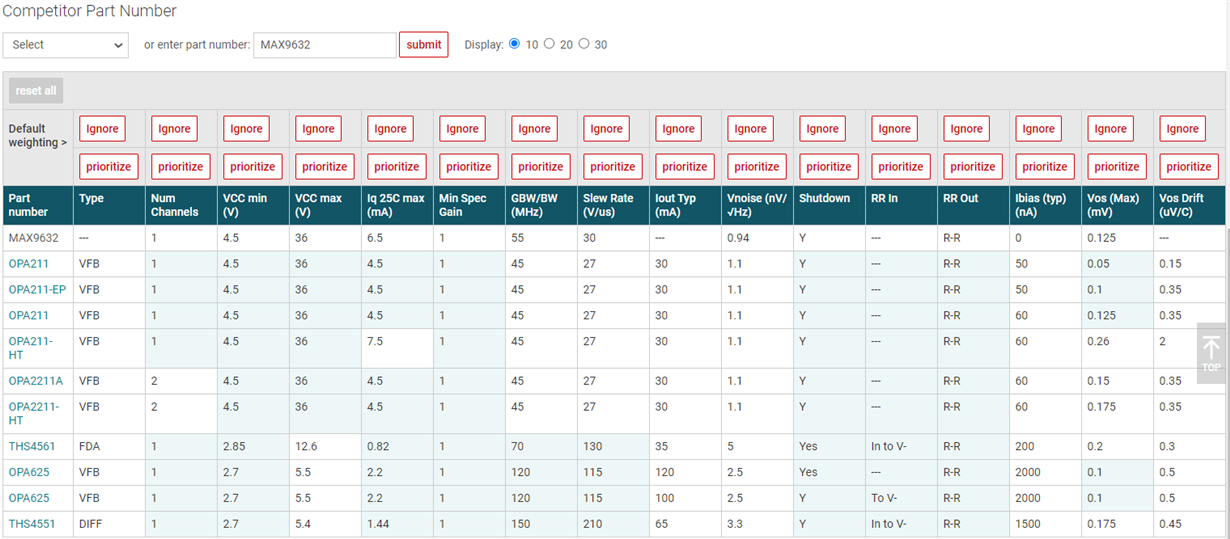Ignore the Vos (Max) column

pos(1110,129)
